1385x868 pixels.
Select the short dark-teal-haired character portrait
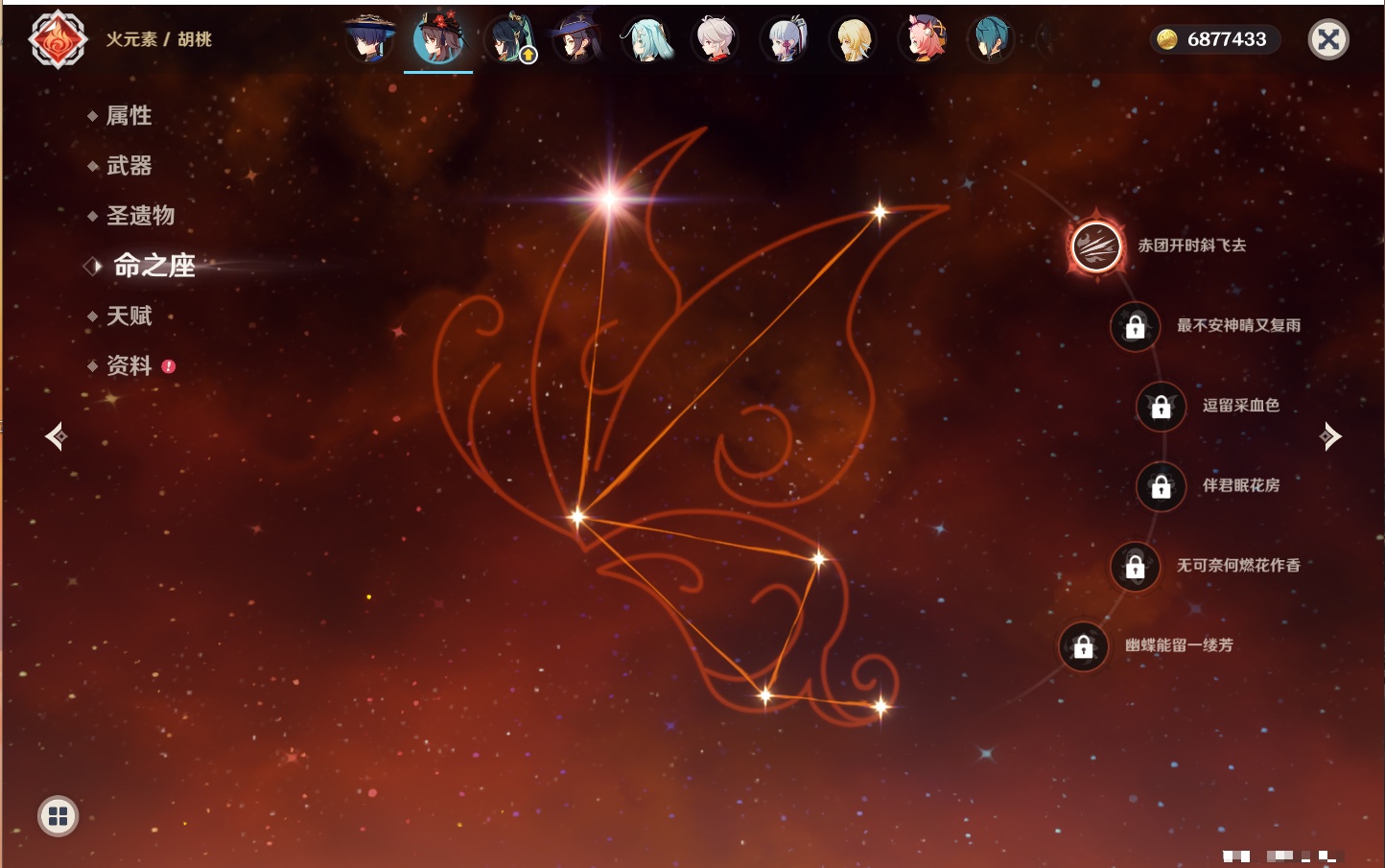(991, 39)
